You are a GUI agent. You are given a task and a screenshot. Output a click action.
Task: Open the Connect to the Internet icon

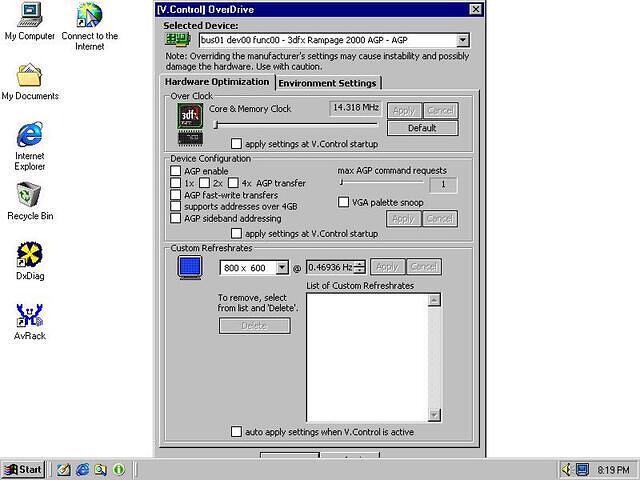click(89, 15)
